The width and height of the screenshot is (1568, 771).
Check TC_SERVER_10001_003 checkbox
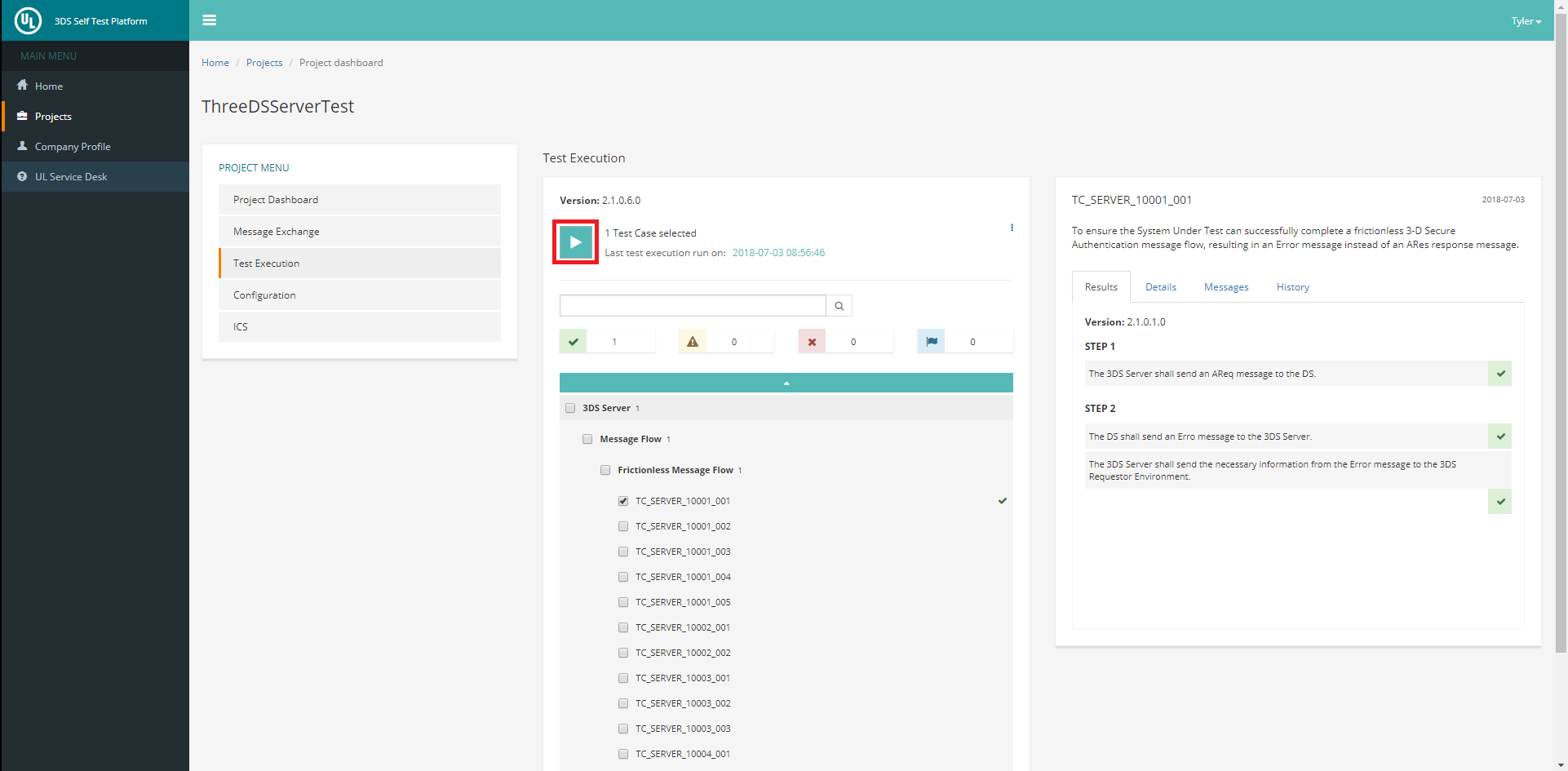[623, 552]
